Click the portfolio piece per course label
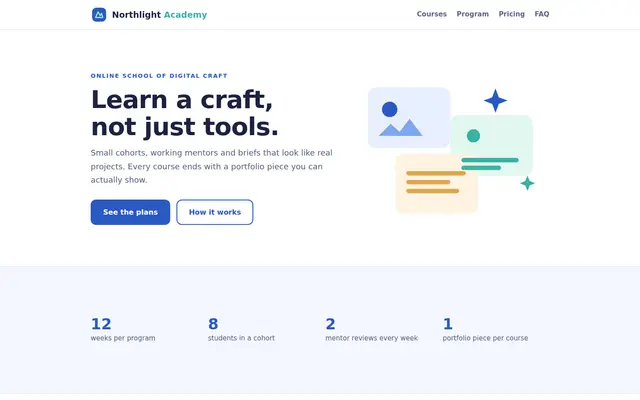This screenshot has width=640, height=400. [x=485, y=338]
